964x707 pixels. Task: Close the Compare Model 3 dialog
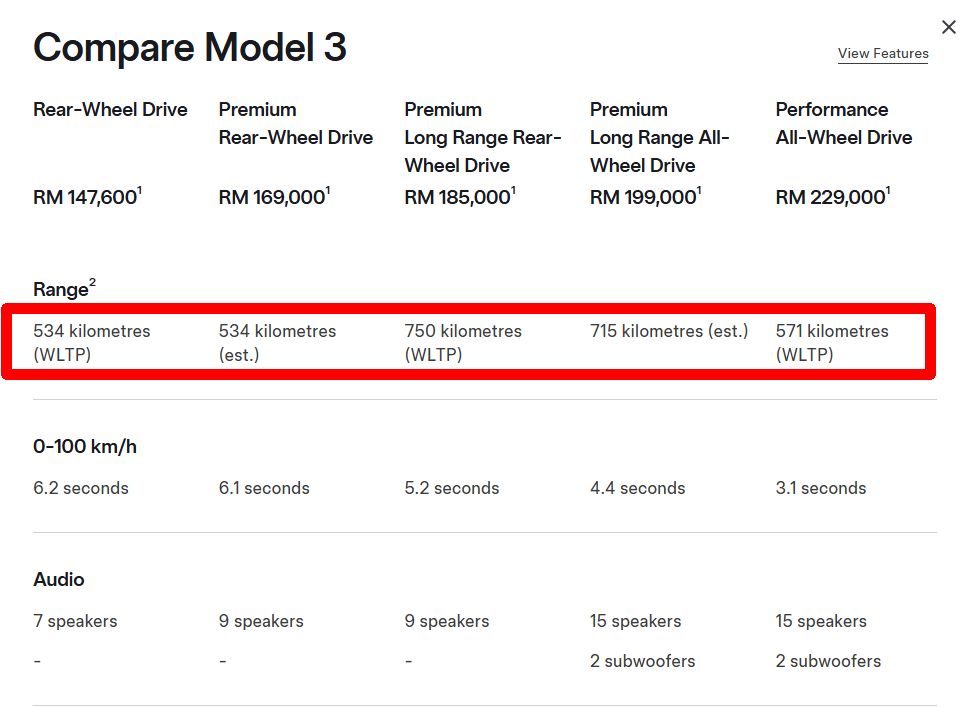point(949,27)
